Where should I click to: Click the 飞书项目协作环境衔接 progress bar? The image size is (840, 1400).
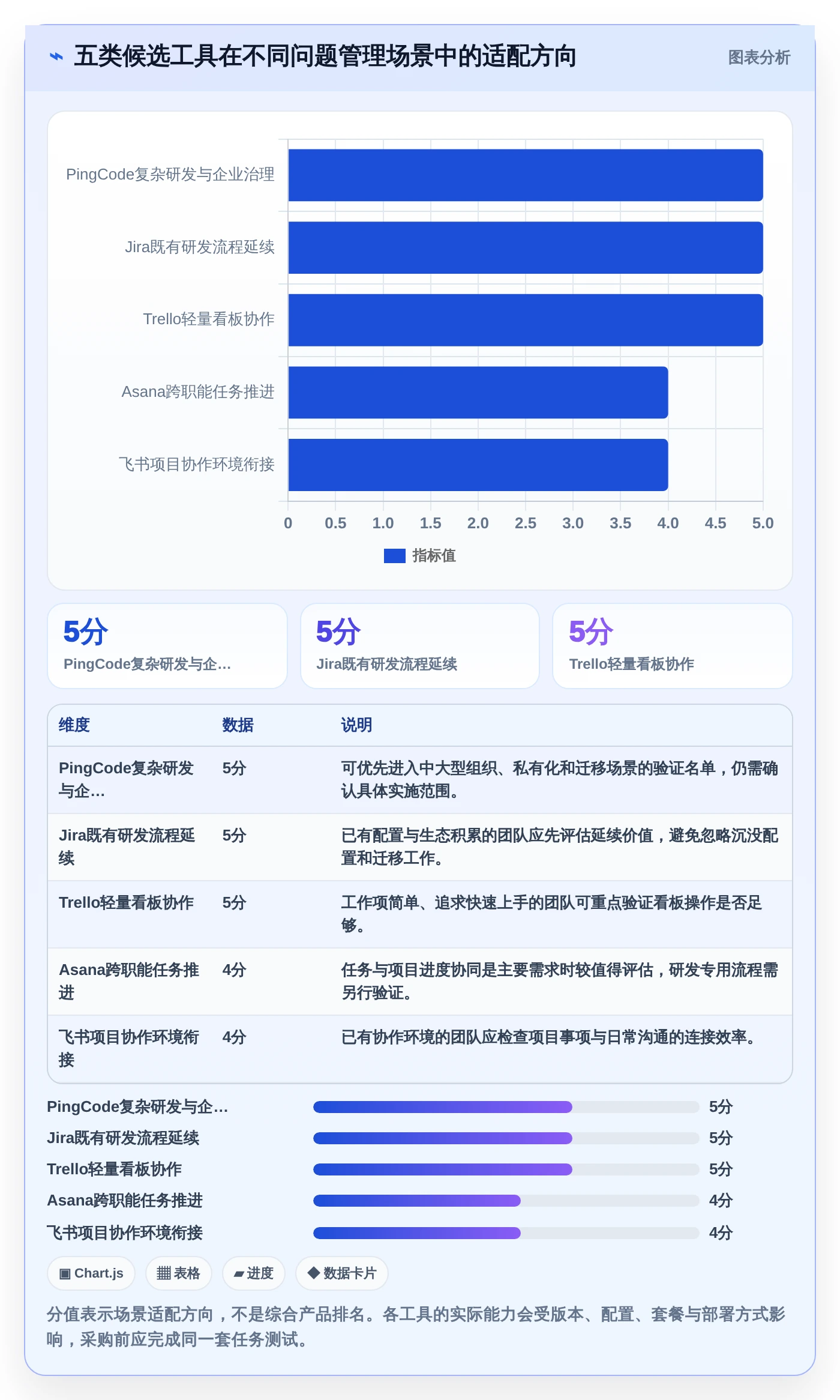point(506,1233)
